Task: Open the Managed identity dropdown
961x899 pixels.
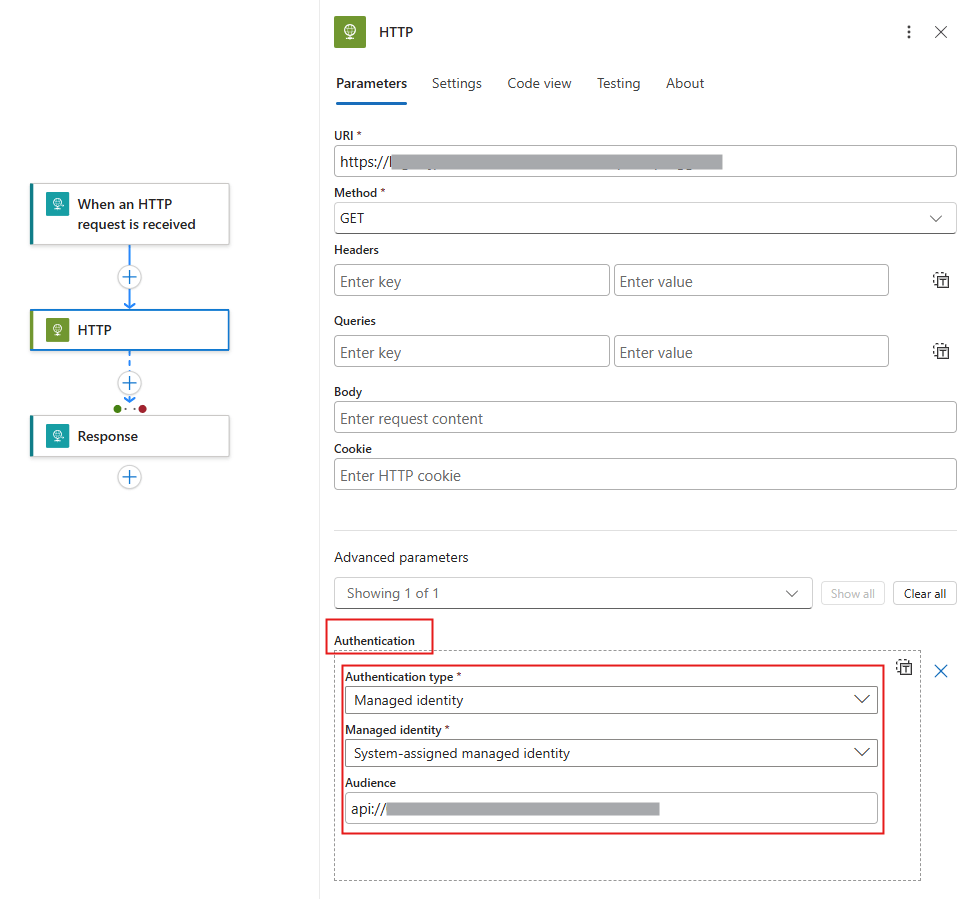Action: [x=611, y=753]
